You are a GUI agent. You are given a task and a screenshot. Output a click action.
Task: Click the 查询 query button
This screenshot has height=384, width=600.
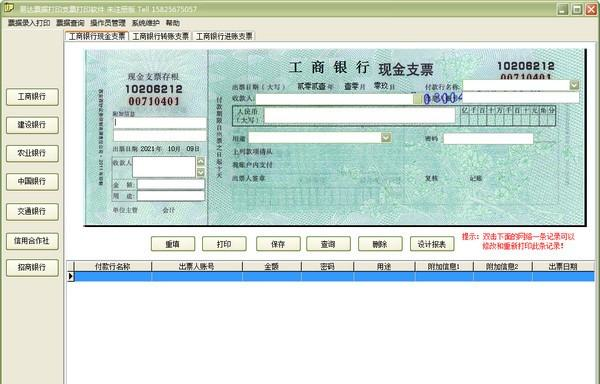point(328,244)
